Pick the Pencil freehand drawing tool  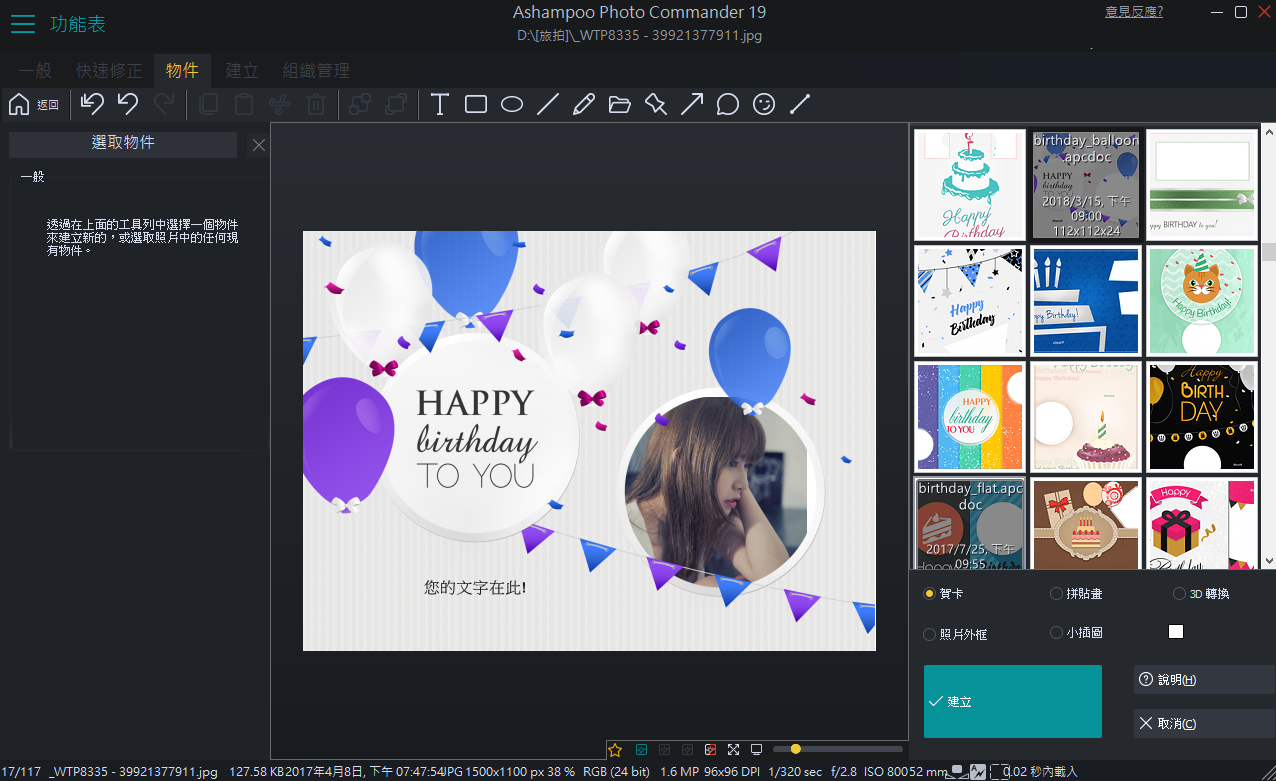tap(584, 104)
